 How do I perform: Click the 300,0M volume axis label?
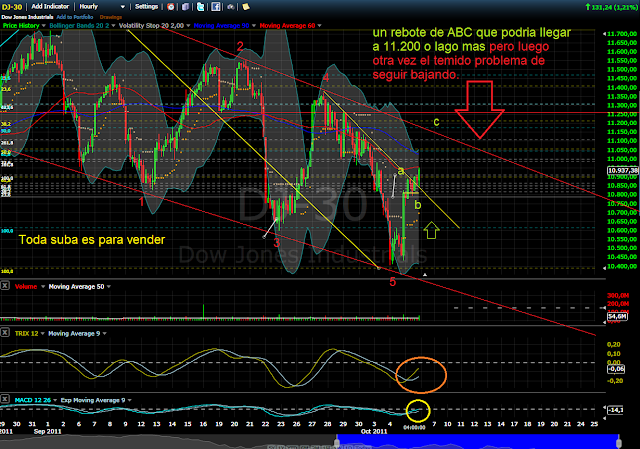618,296
